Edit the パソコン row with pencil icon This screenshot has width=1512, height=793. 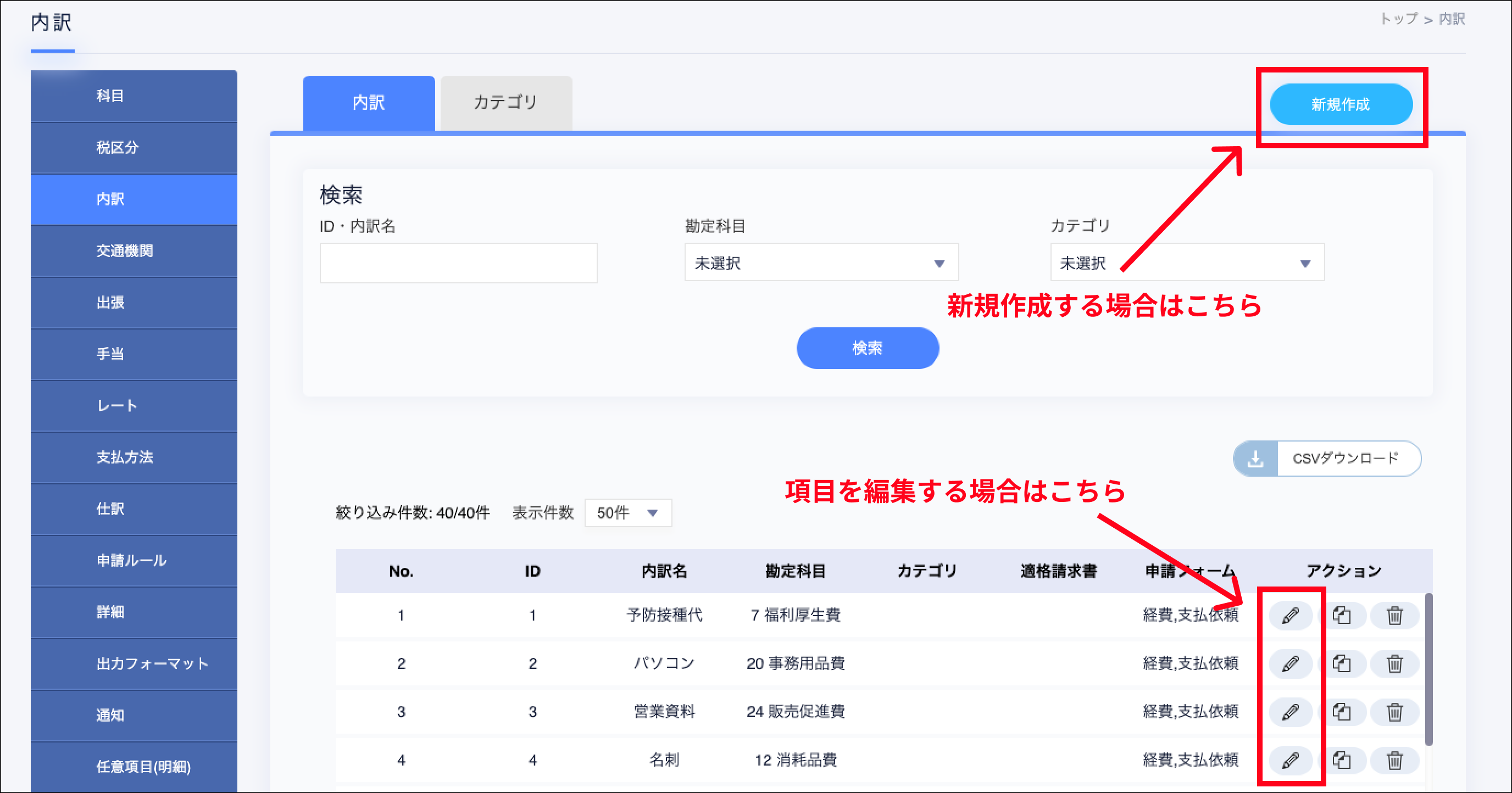pyautogui.click(x=1290, y=663)
